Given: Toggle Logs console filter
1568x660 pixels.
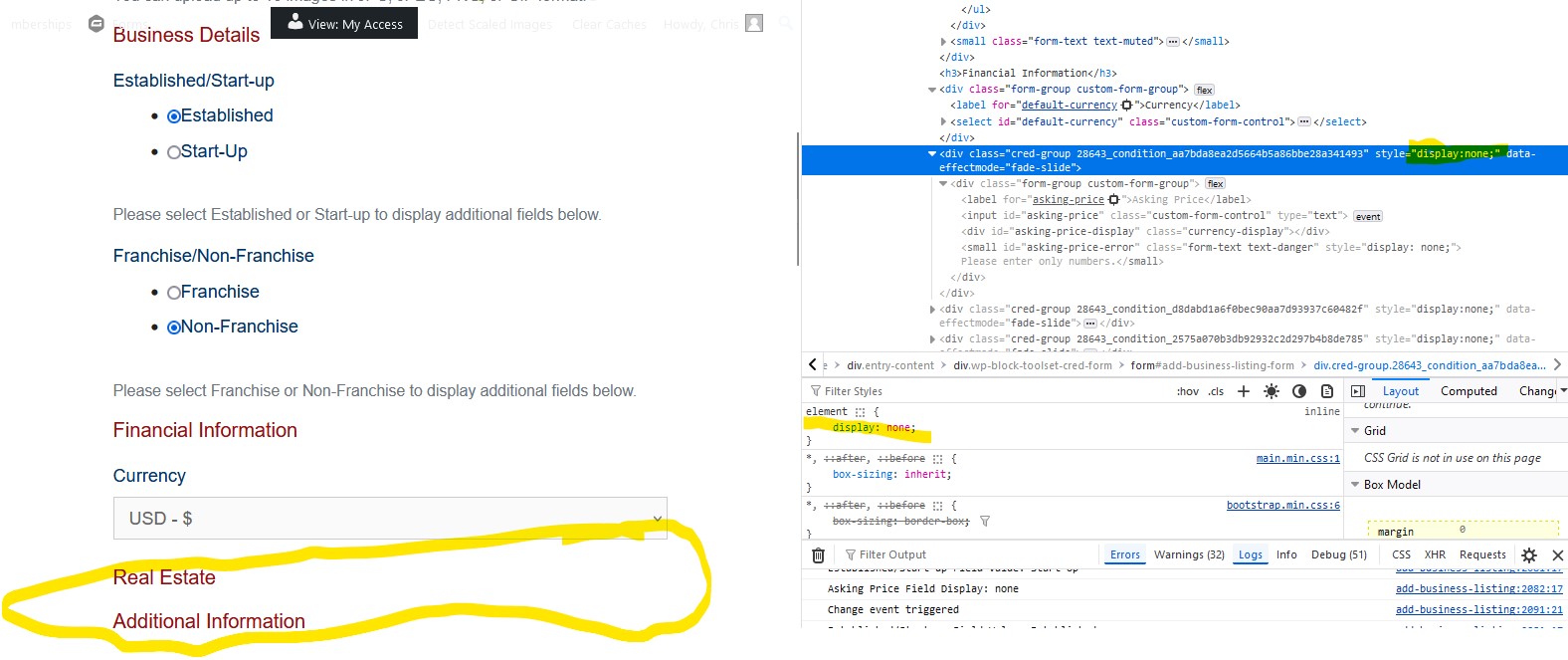Looking at the screenshot, I should [x=1251, y=554].
